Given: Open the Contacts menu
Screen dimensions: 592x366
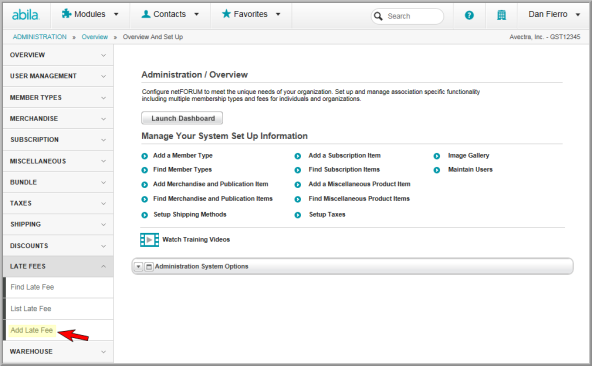Looking at the screenshot, I should tap(170, 14).
